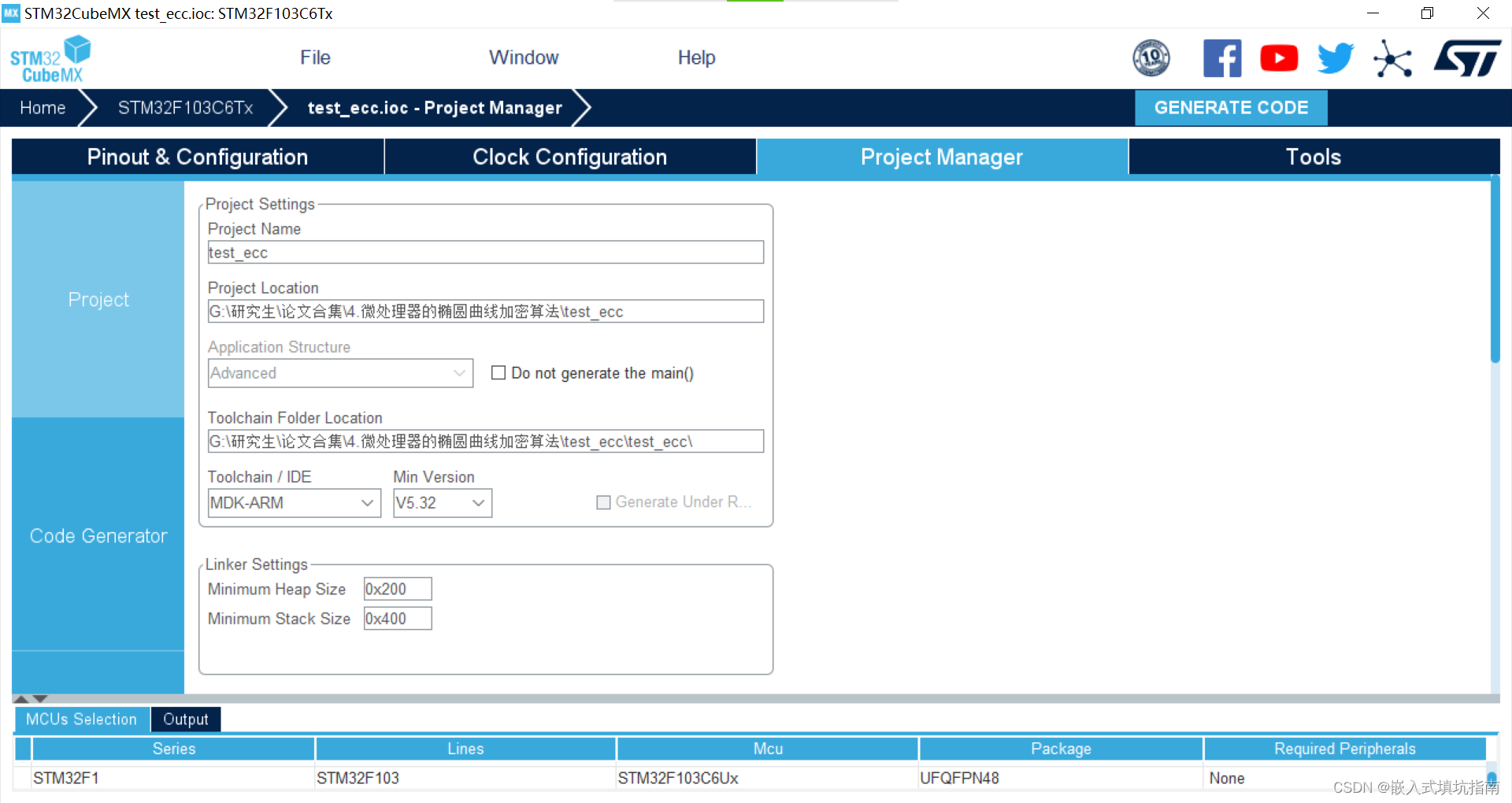Click the ST logo in the top-right corner
The image size is (1512, 803).
coord(1466,57)
